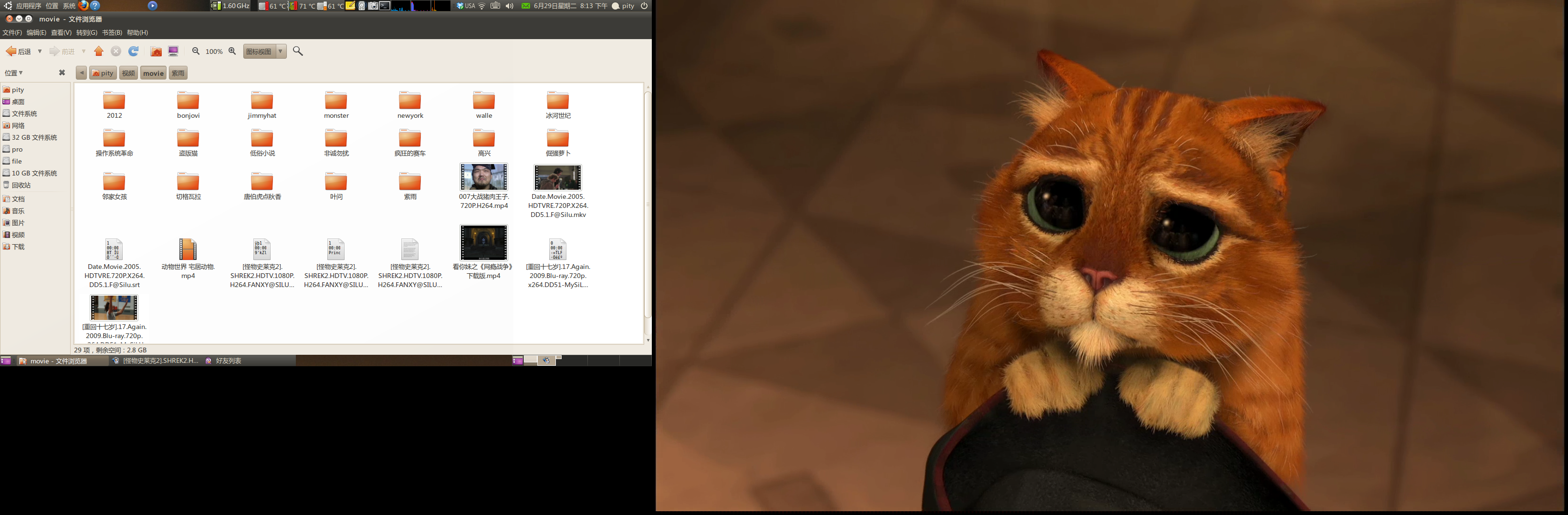Select the 紫雨 folder icon
Viewport: 1568px width, 515px height.
pyautogui.click(x=409, y=181)
